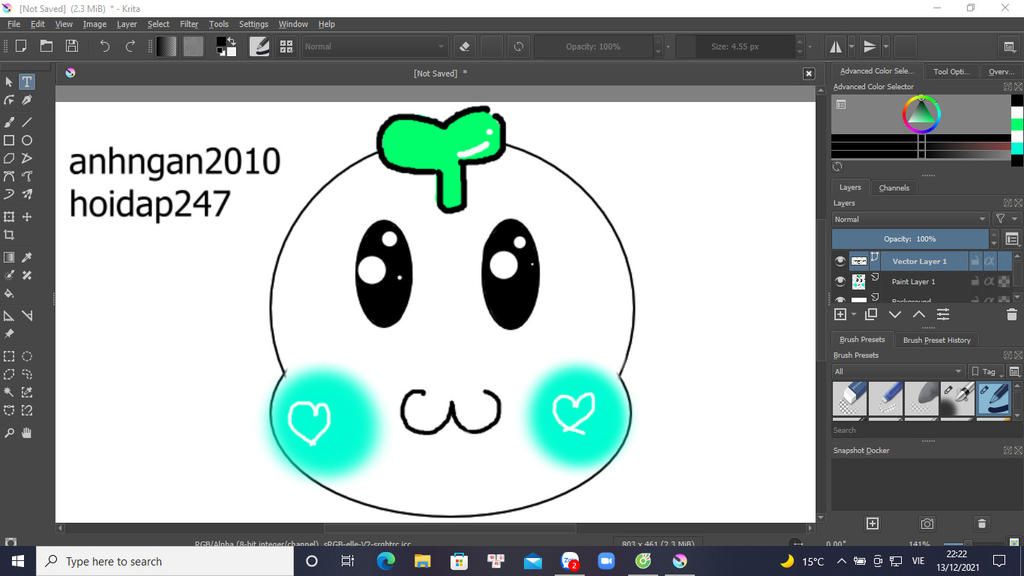Select the Transform tool

(9, 217)
